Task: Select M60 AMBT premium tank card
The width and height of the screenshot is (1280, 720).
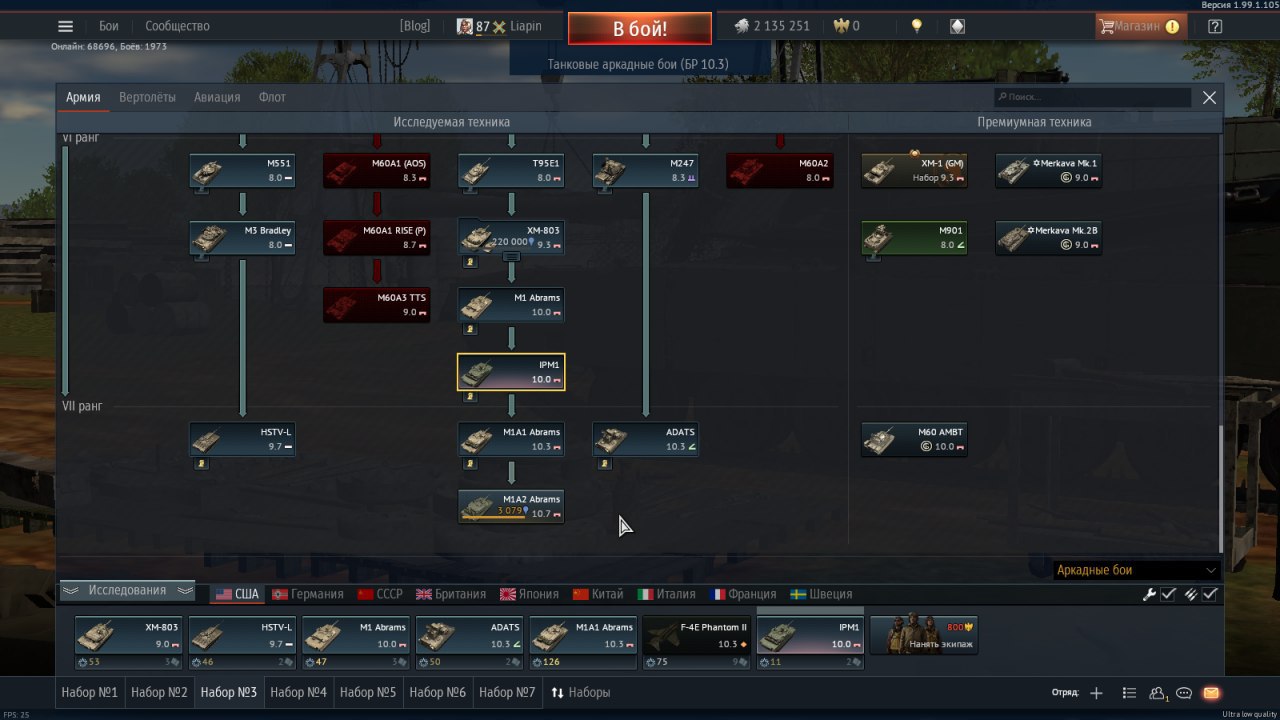Action: click(x=914, y=439)
